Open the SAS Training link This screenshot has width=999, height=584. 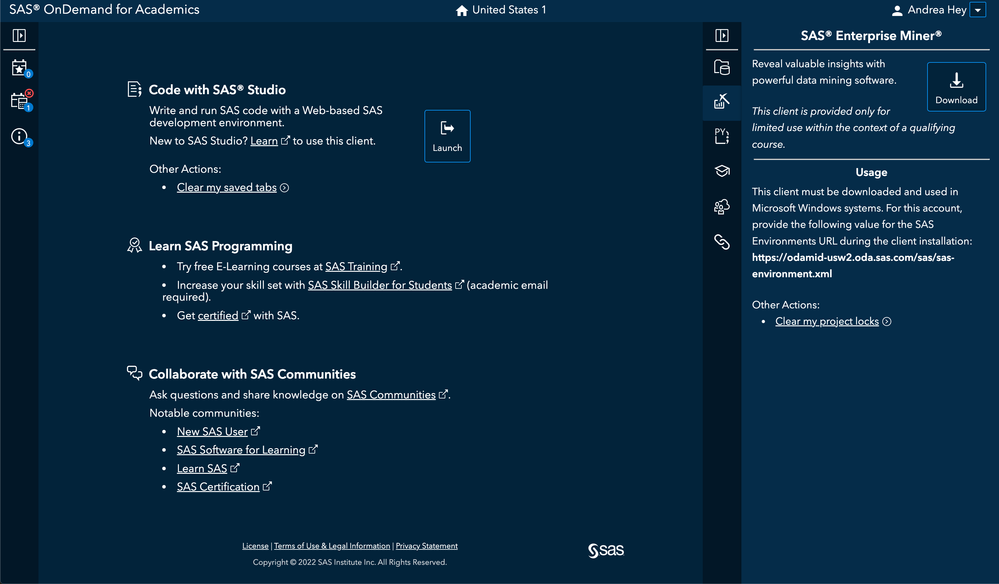[356, 266]
